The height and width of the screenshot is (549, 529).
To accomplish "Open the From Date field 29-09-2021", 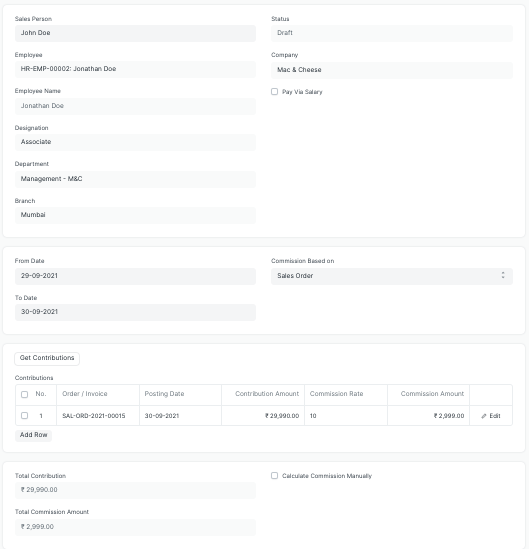I will (x=135, y=276).
